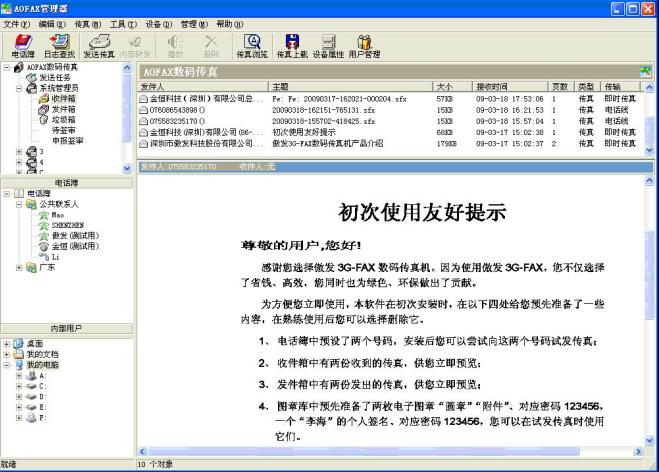659x472 pixels.
Task: Click the 日志查找 log search icon
Action: point(59,42)
